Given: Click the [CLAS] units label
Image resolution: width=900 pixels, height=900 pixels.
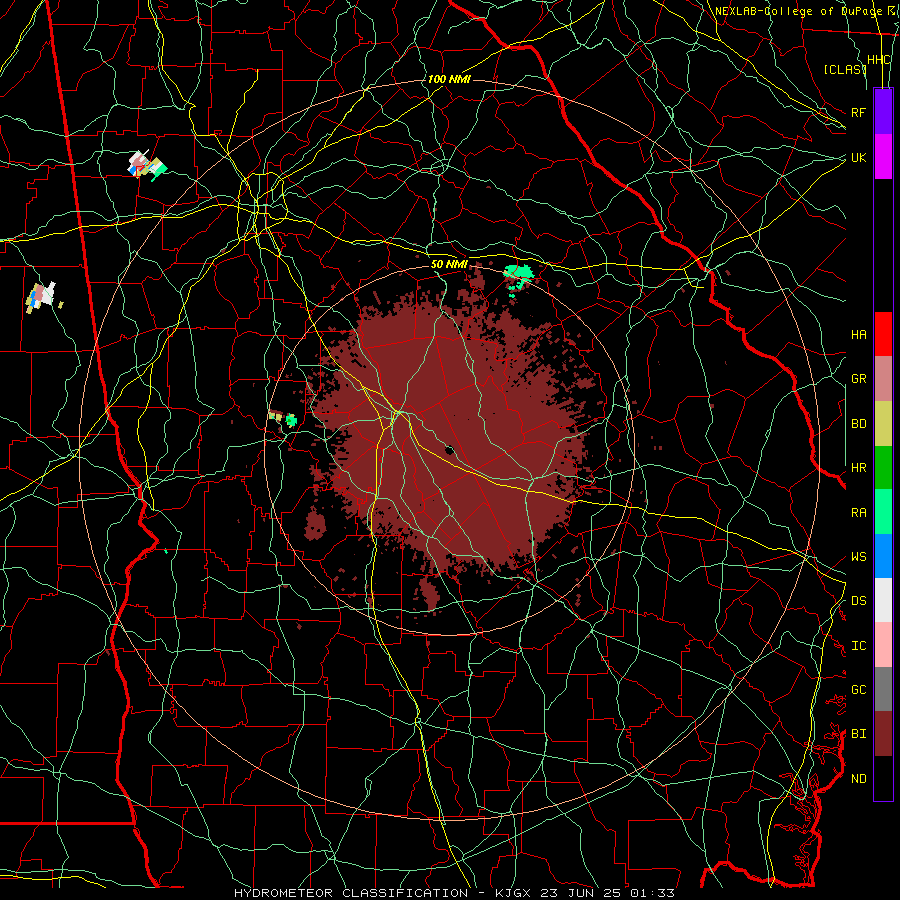Looking at the screenshot, I should coord(844,69).
